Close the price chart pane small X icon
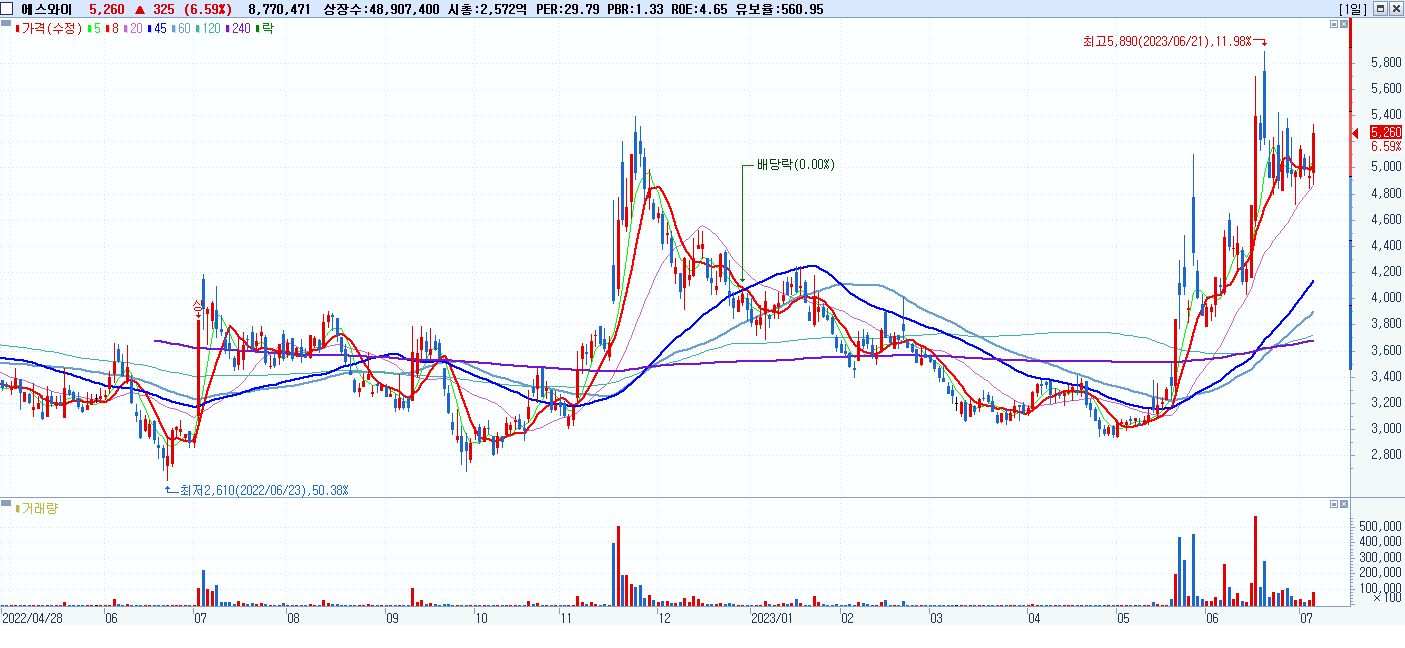Image resolution: width=1405 pixels, height=648 pixels. coord(1344,23)
